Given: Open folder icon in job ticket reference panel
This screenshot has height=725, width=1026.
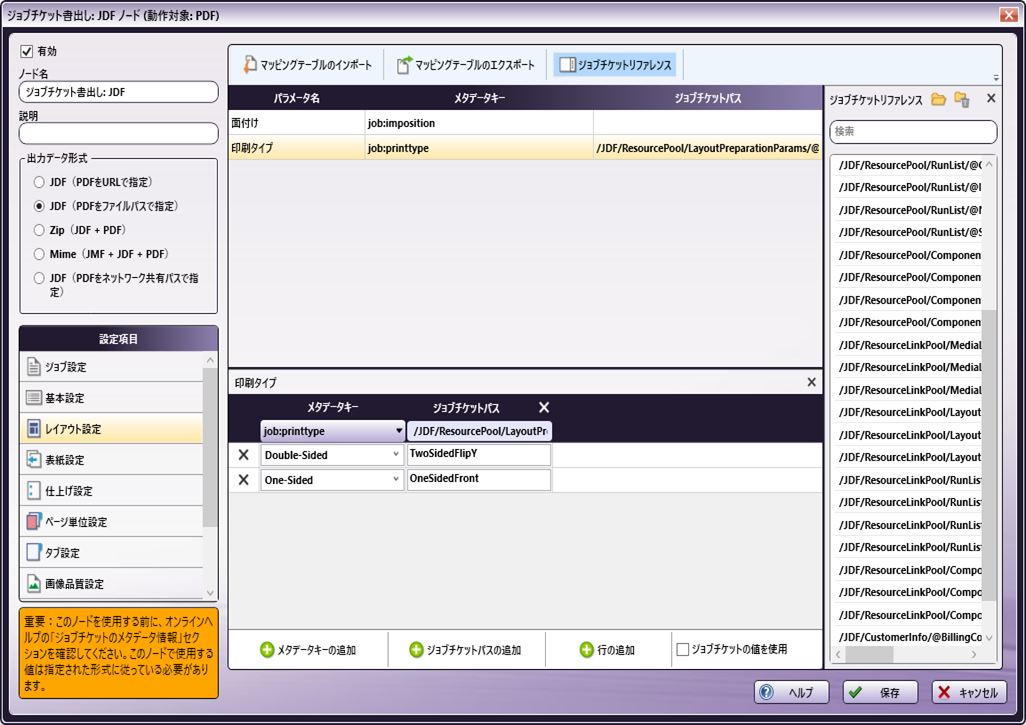Looking at the screenshot, I should [x=939, y=99].
